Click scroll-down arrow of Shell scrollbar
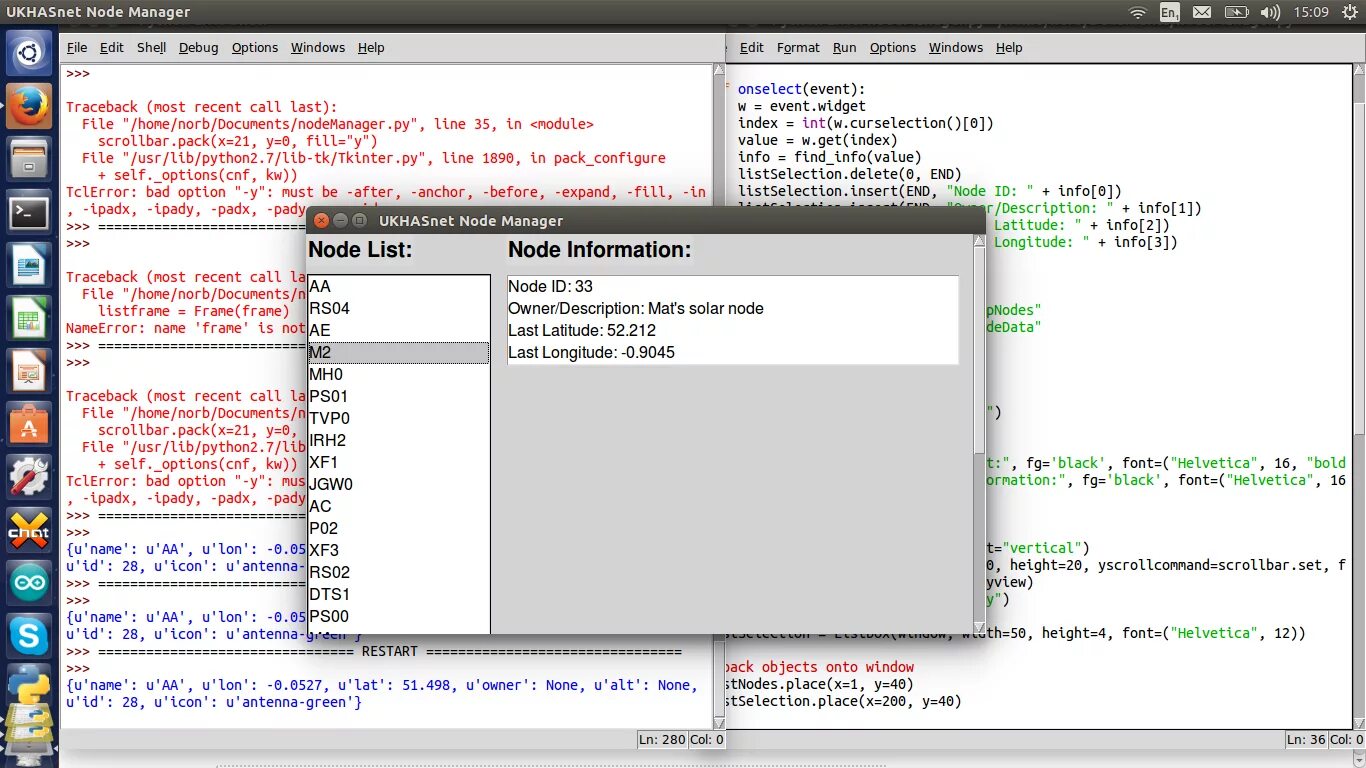This screenshot has width=1366, height=768. pyautogui.click(x=718, y=722)
